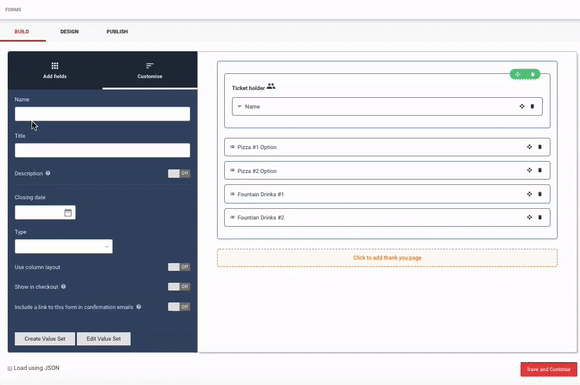Screen dimensions: 580x385
Task: Enable link to form in confirmation emails
Action: pyautogui.click(x=179, y=307)
